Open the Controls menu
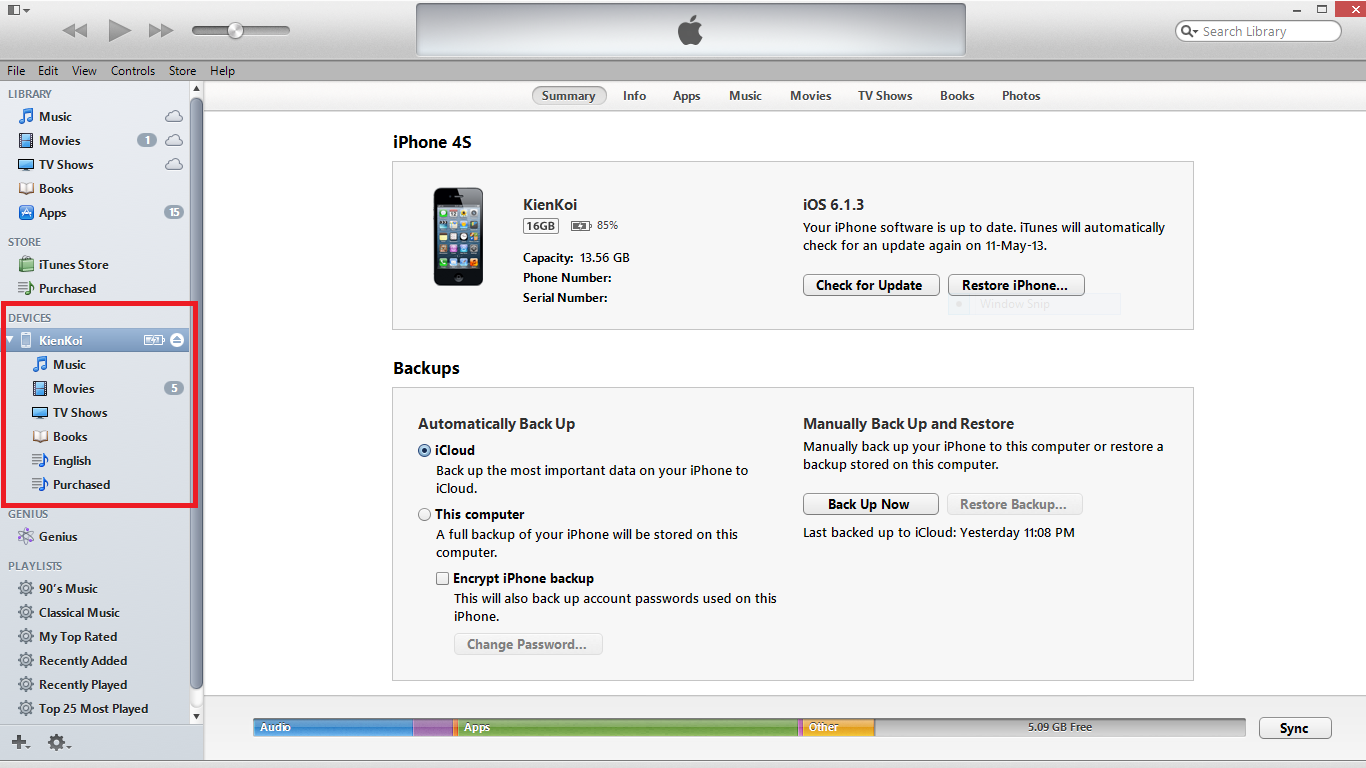This screenshot has width=1366, height=768. [133, 71]
